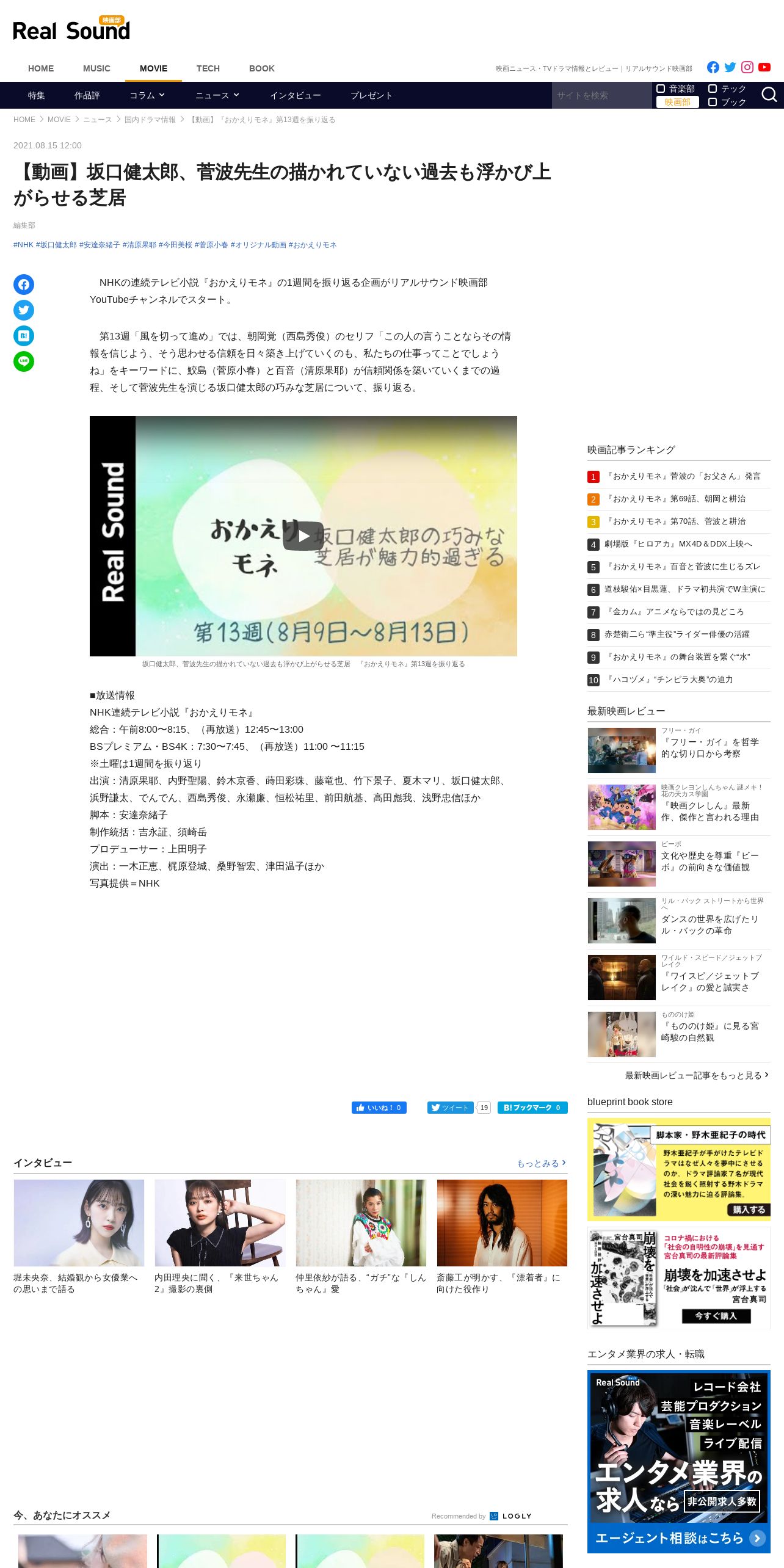Click the いいね! Facebook like button
Viewport: 784px width, 1568px height.
379,1108
